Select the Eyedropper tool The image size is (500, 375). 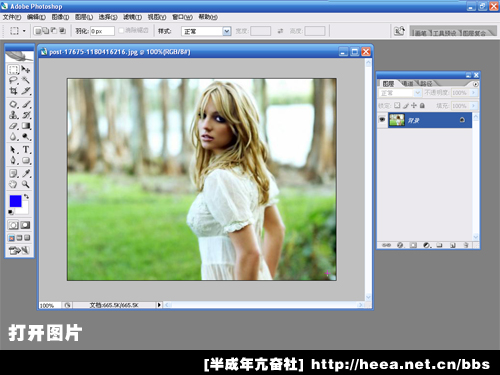click(x=26, y=173)
